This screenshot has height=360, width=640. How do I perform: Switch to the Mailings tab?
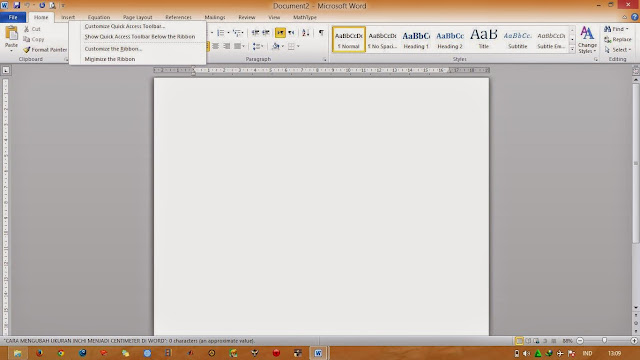[x=215, y=17]
